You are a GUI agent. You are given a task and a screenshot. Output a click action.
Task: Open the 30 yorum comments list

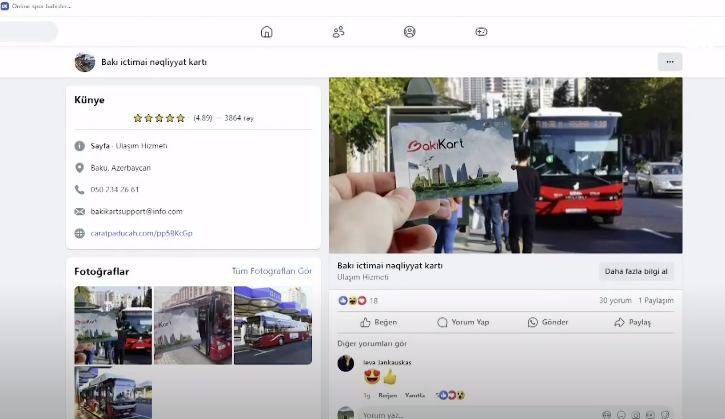[x=615, y=300]
